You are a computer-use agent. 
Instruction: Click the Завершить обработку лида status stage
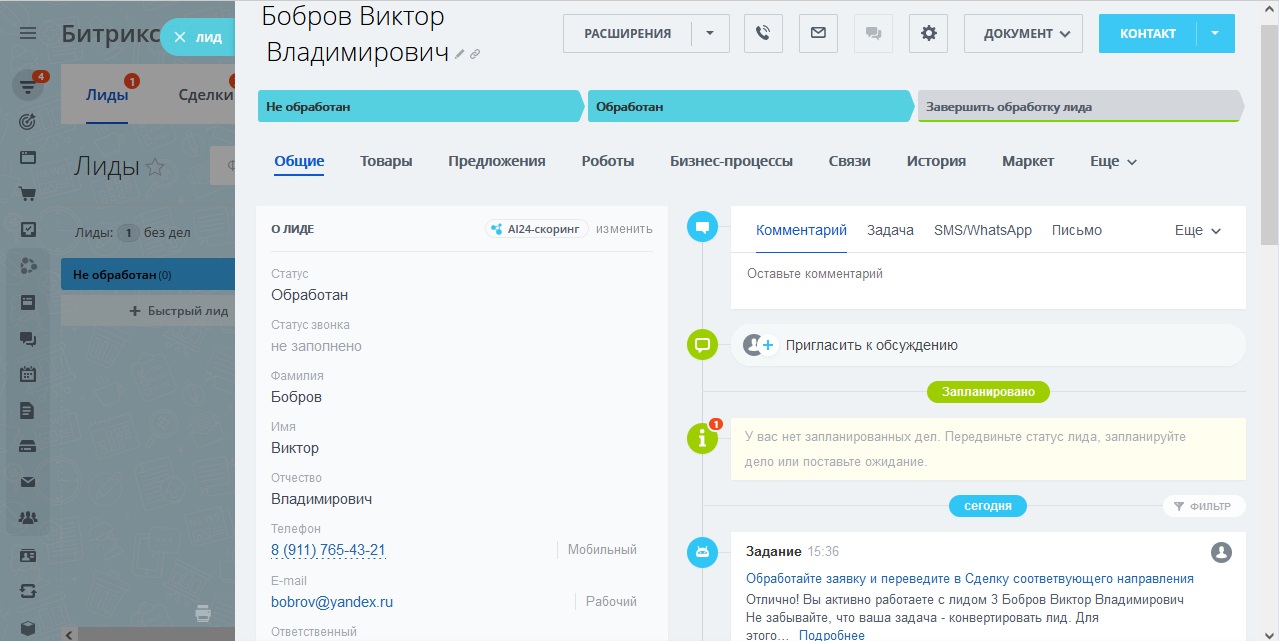(x=1080, y=105)
